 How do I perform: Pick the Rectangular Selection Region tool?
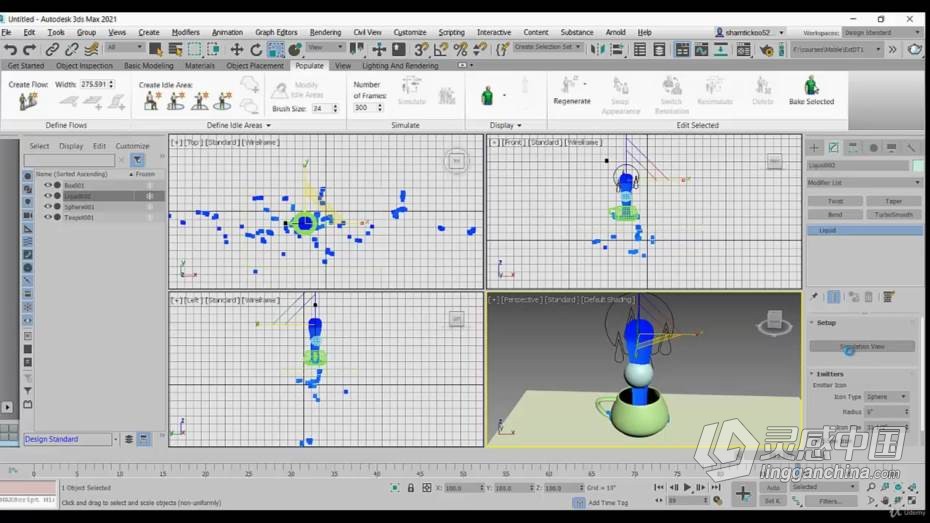click(x=195, y=49)
